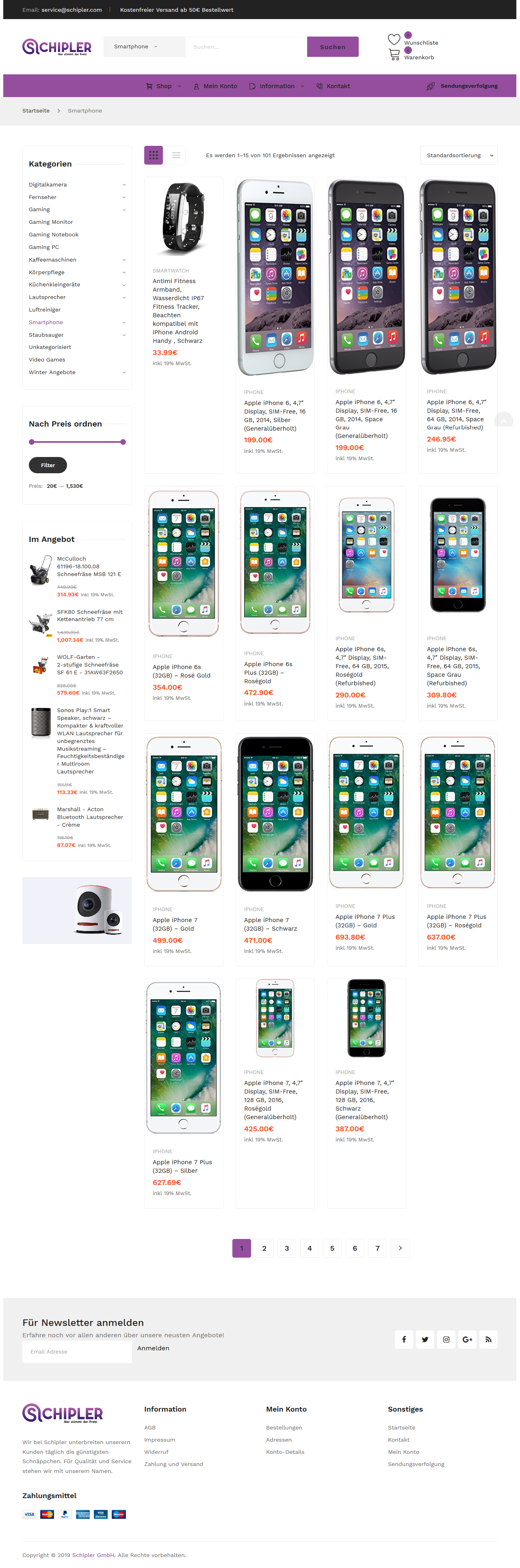Open the Warenkorb cart icon

(x=394, y=54)
